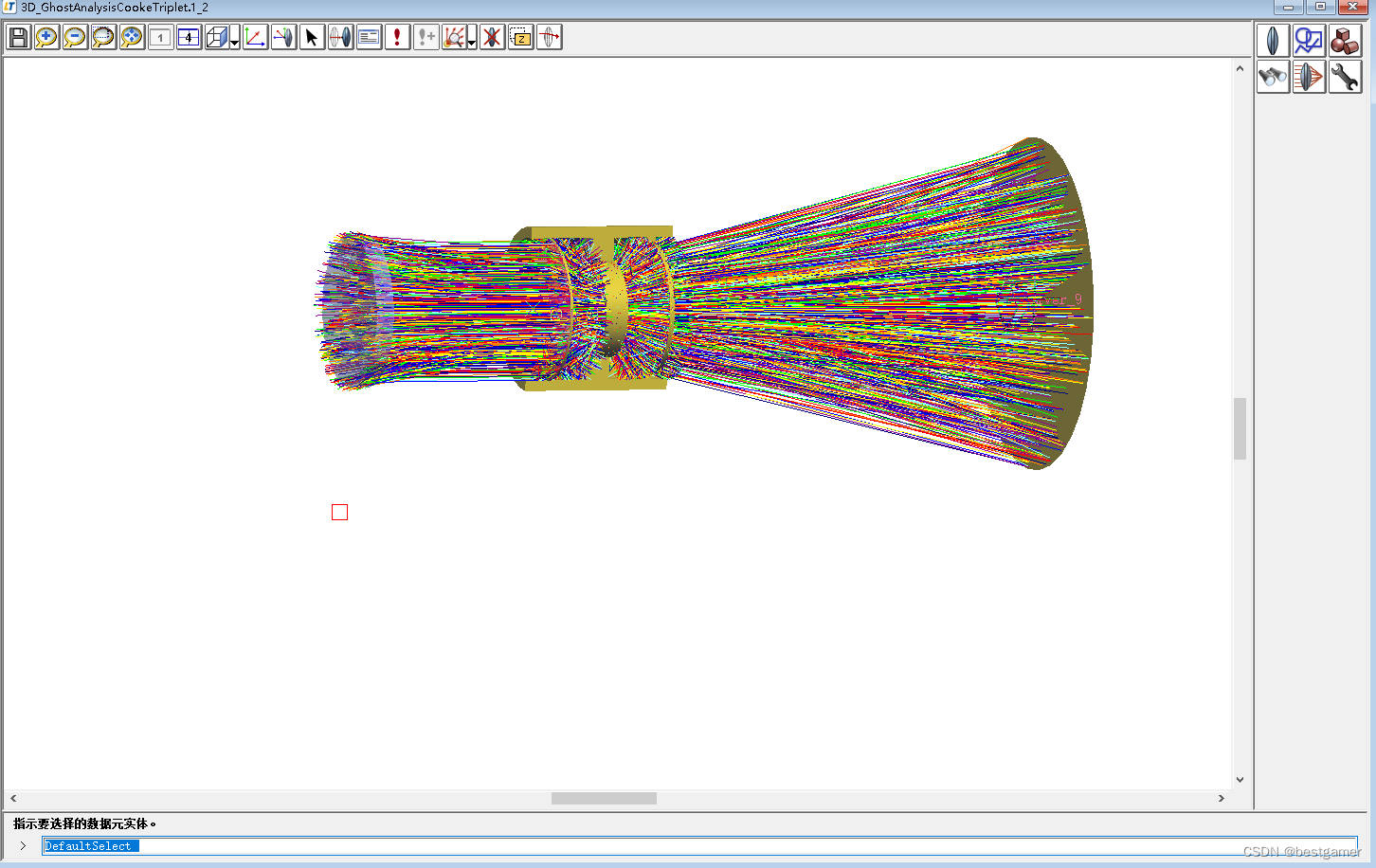The width and height of the screenshot is (1376, 868).
Task: Open the binoculars search tool
Action: 1273,77
